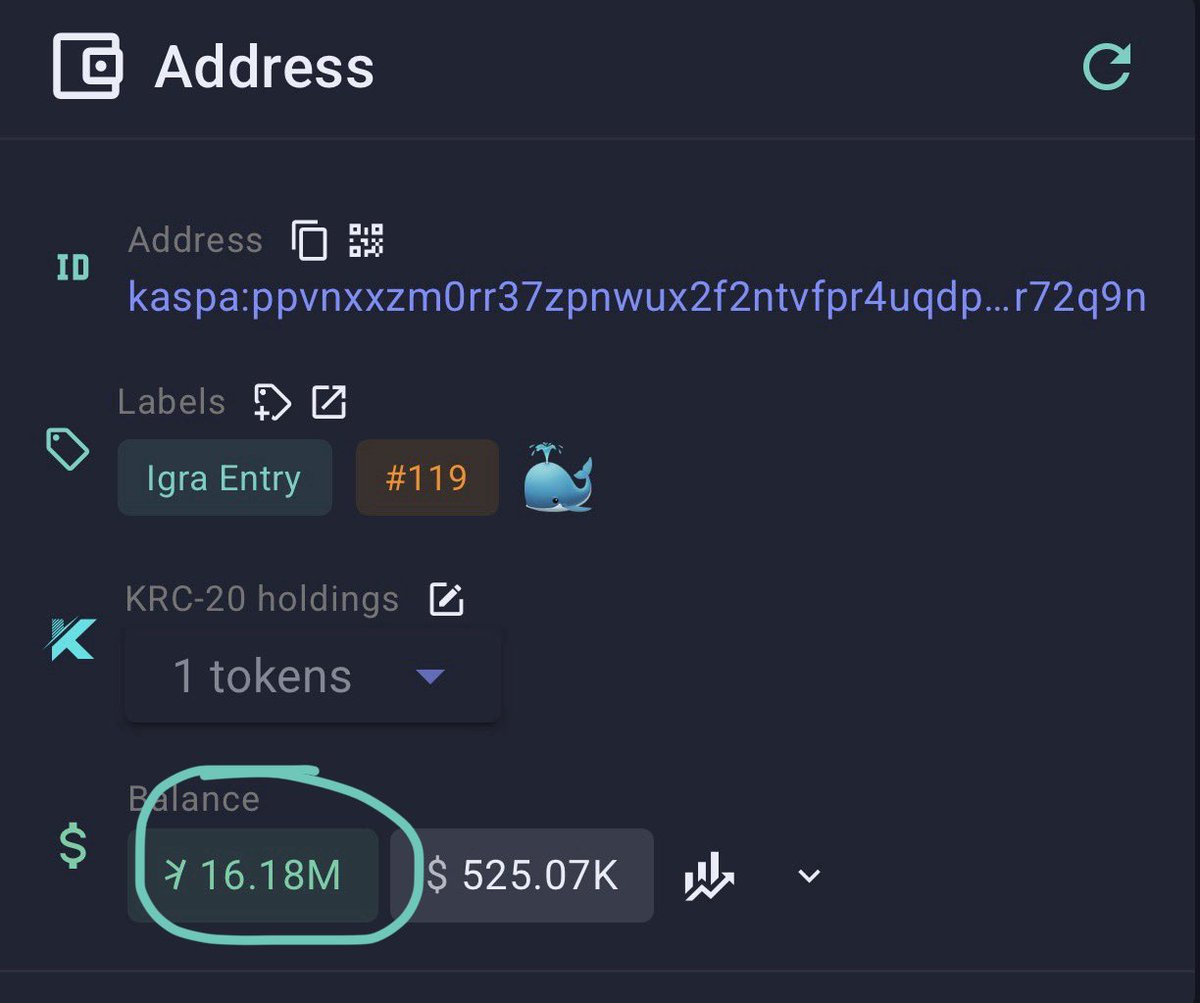Click the add label tag icon

[x=272, y=402]
